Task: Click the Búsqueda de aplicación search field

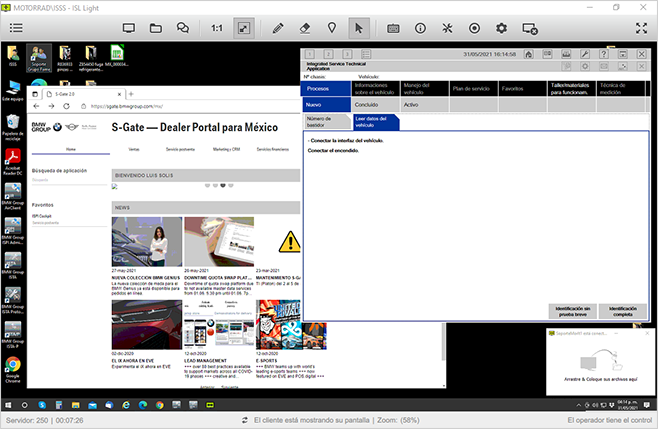Action: tap(68, 180)
